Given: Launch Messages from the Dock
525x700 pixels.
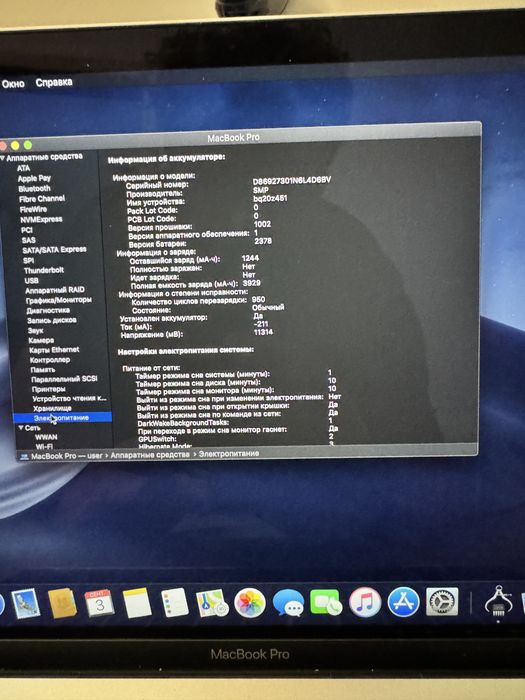Looking at the screenshot, I should tap(288, 603).
